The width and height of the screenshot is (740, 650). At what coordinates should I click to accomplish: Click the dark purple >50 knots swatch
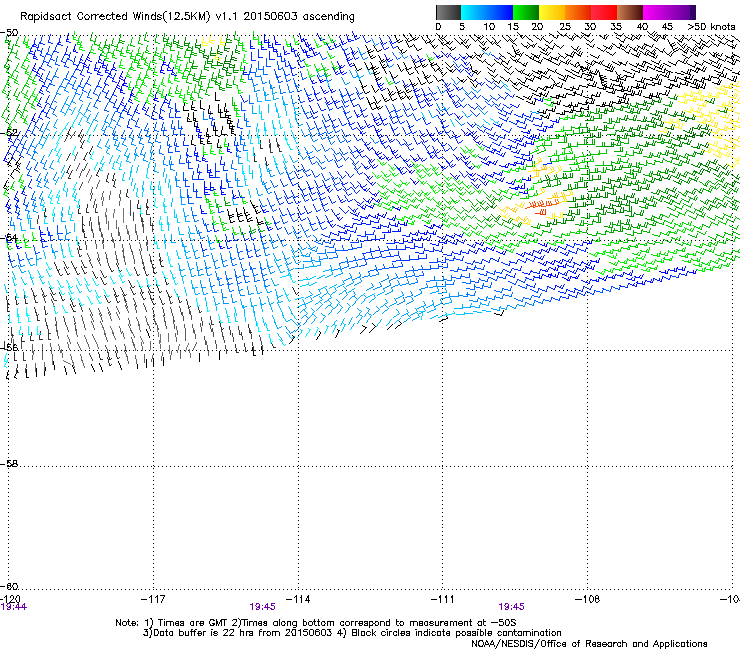tap(692, 12)
